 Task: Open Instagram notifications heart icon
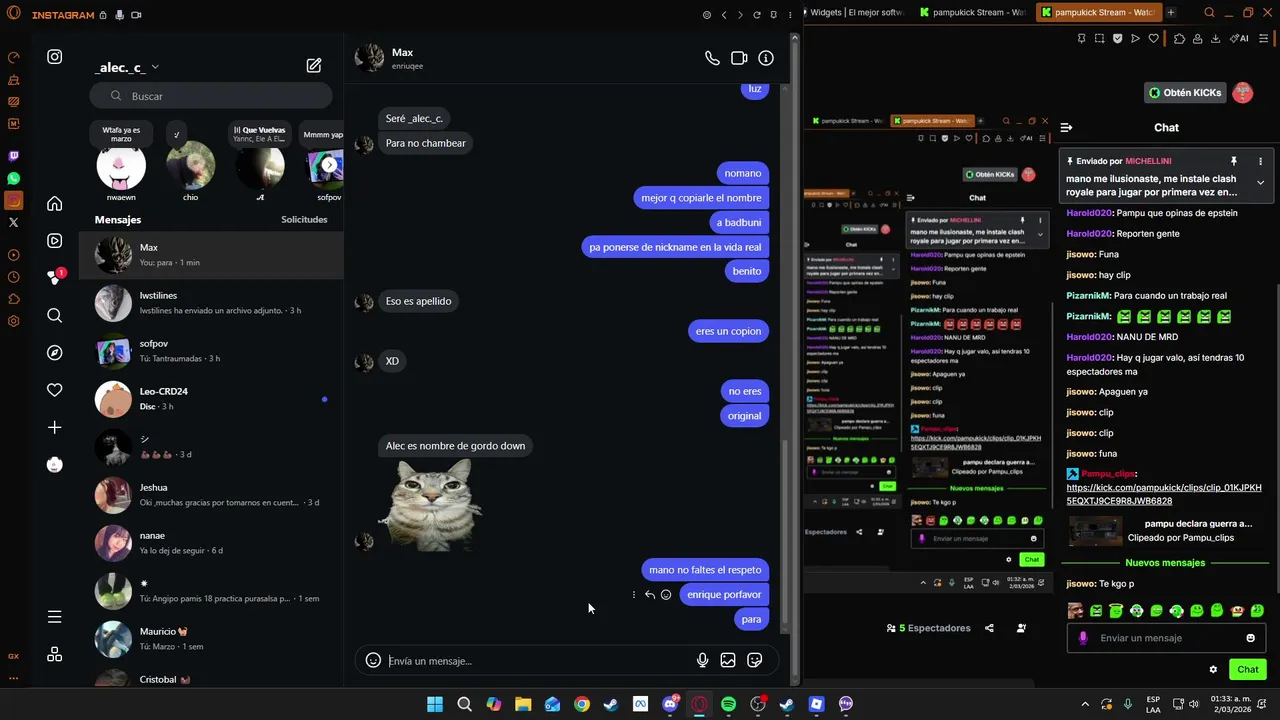click(x=55, y=390)
